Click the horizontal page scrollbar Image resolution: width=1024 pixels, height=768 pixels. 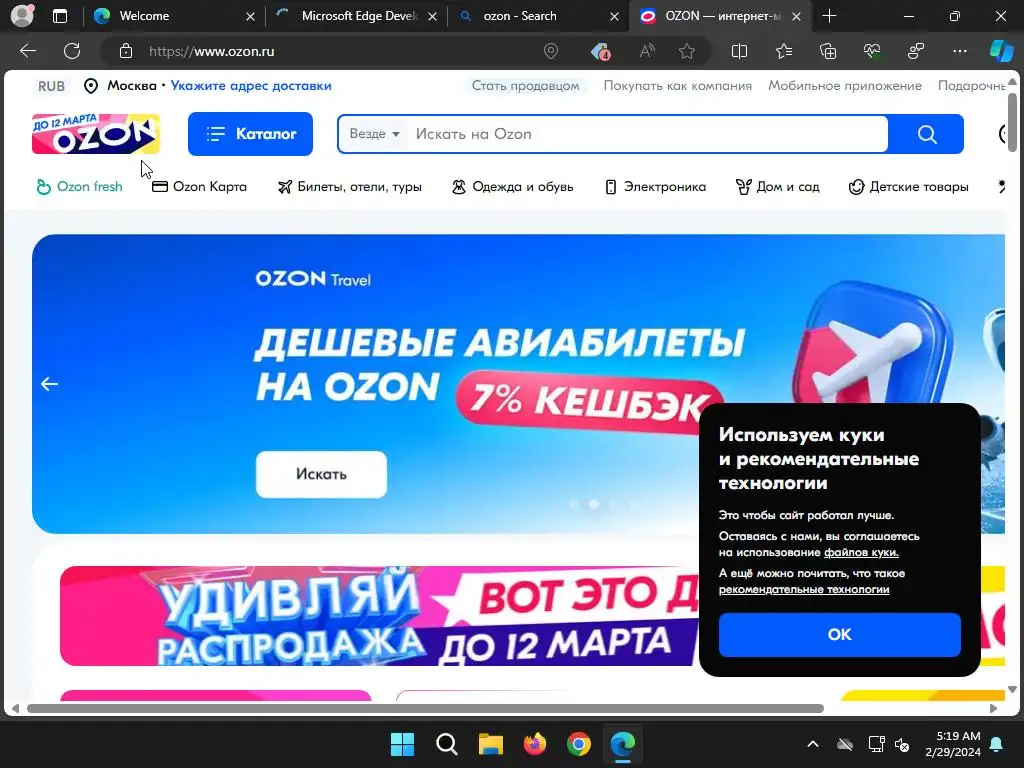coord(425,709)
